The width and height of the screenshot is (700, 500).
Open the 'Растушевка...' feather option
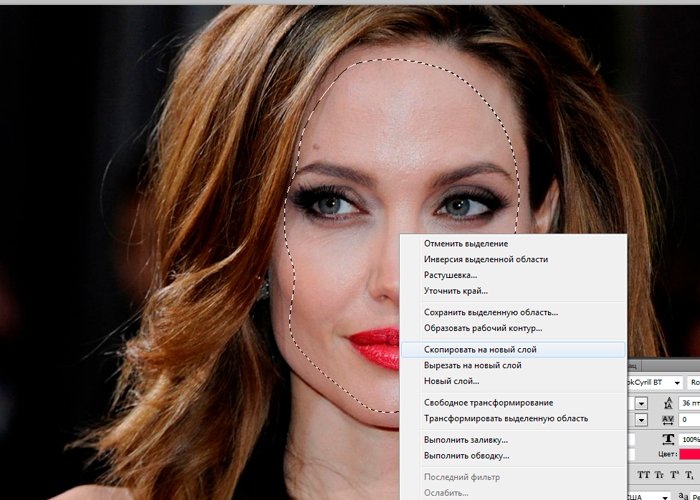coord(513,275)
